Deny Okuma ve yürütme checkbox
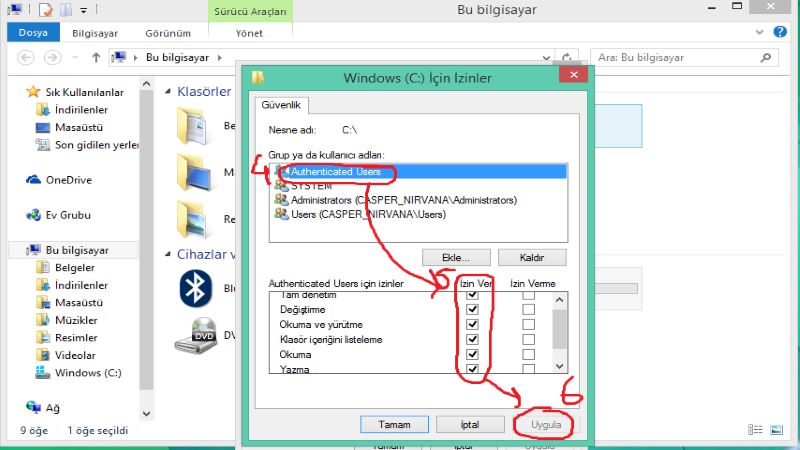This screenshot has width=800, height=450. [x=529, y=324]
